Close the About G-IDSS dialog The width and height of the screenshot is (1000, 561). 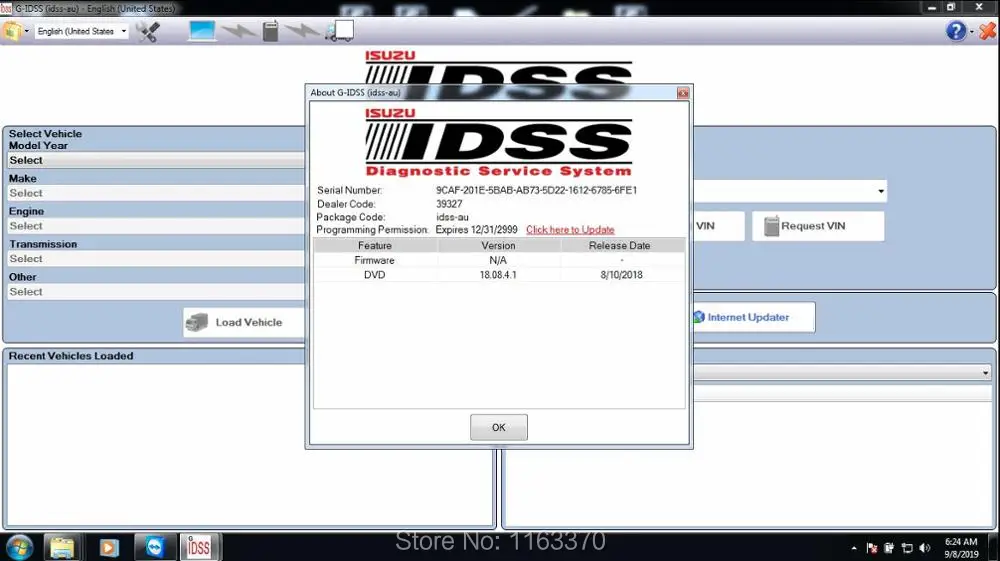[x=683, y=93]
